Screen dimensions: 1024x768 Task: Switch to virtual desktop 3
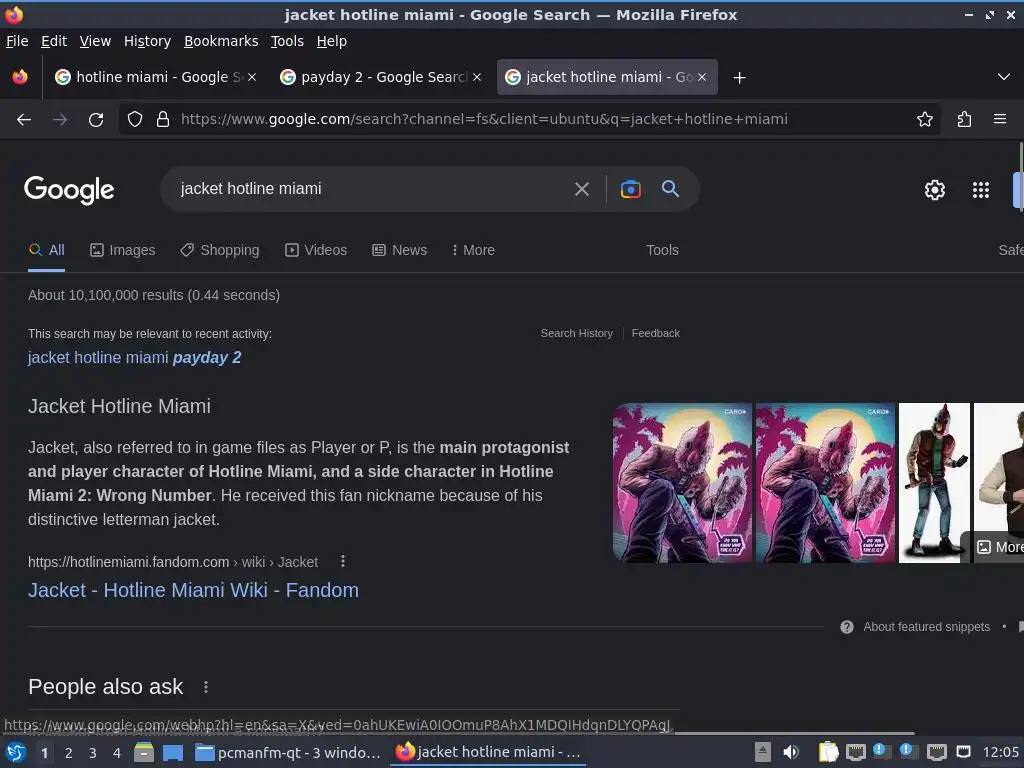[93, 753]
